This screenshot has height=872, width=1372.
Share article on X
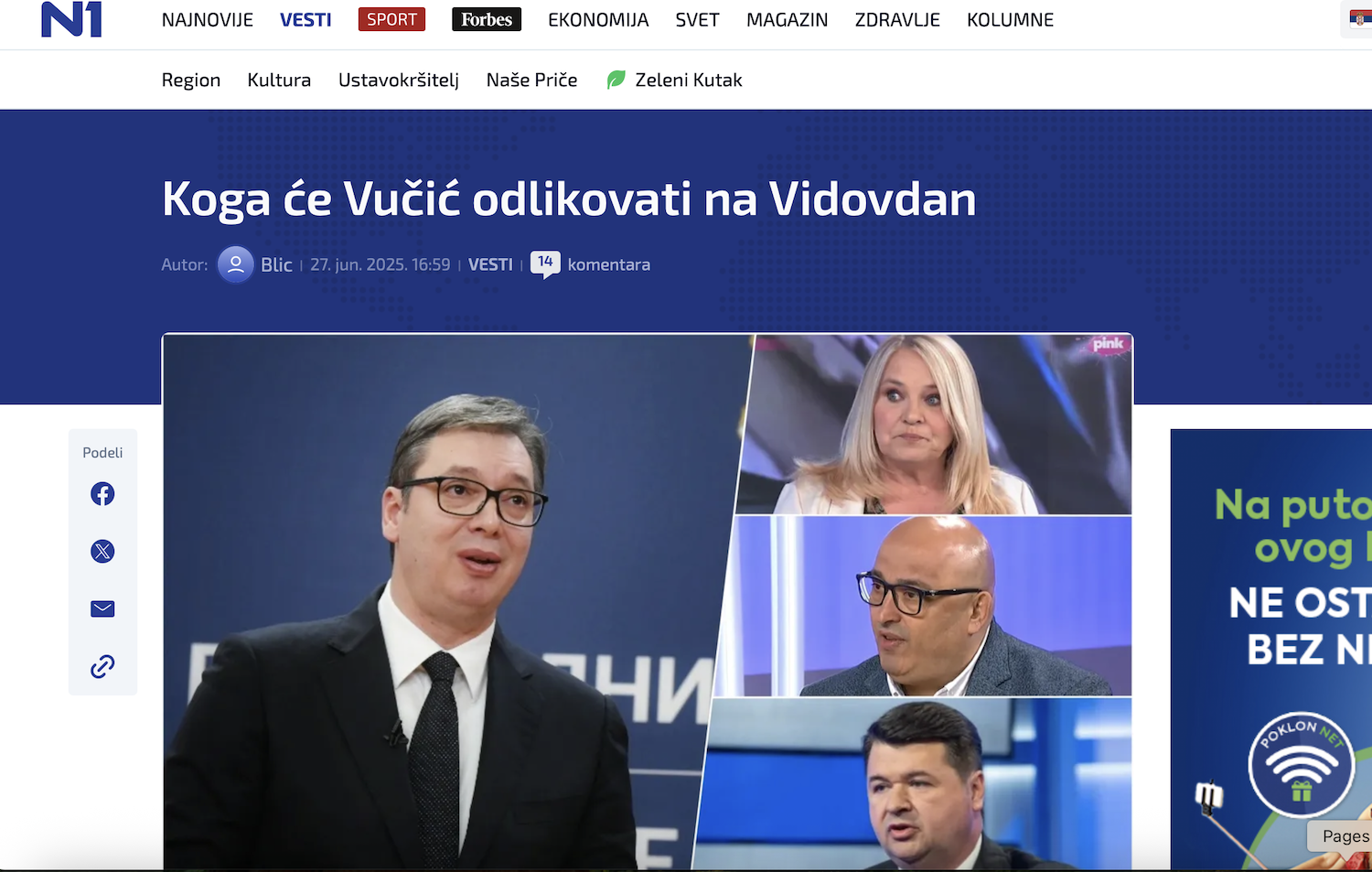[102, 551]
